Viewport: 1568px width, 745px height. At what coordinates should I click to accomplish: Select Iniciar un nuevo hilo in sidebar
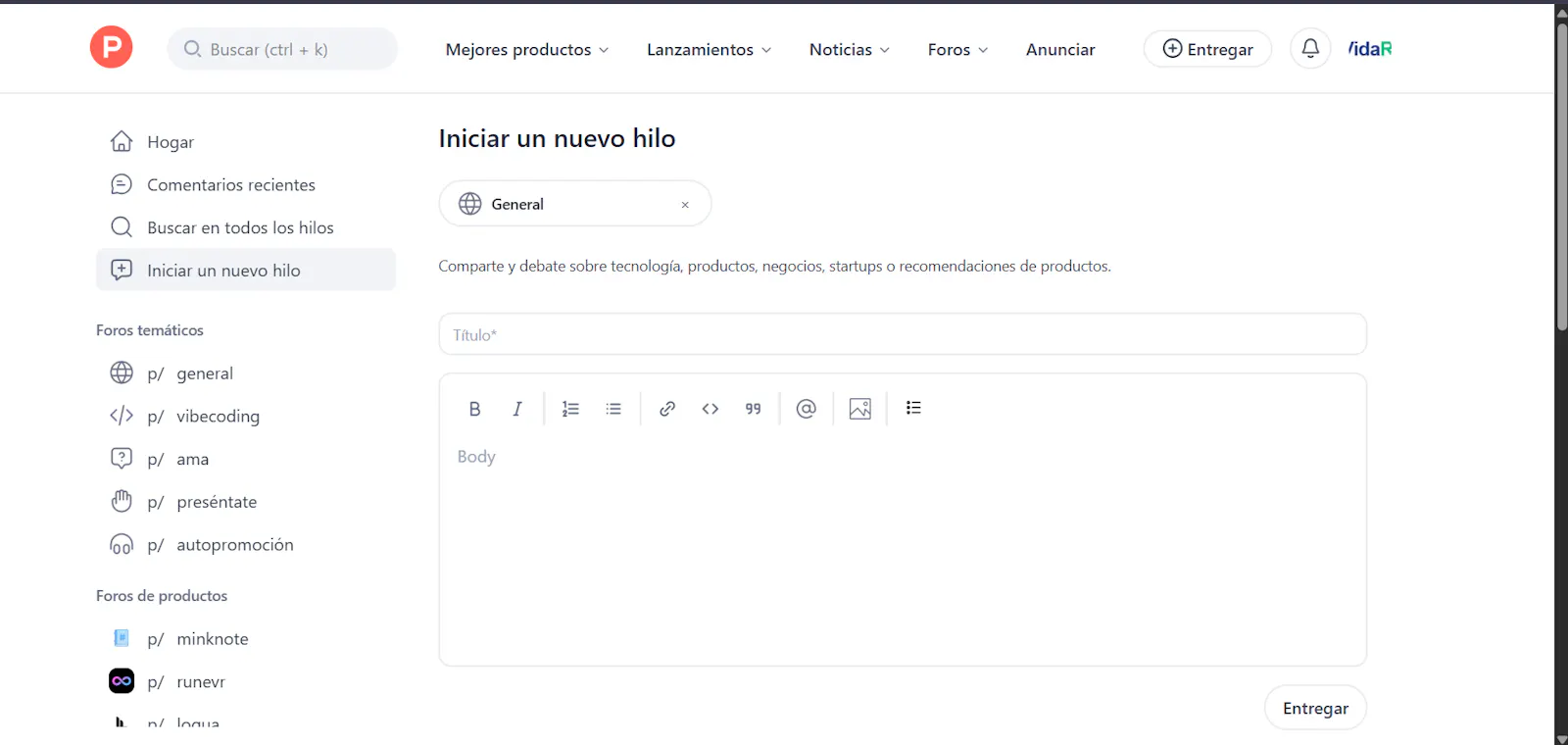coord(246,270)
